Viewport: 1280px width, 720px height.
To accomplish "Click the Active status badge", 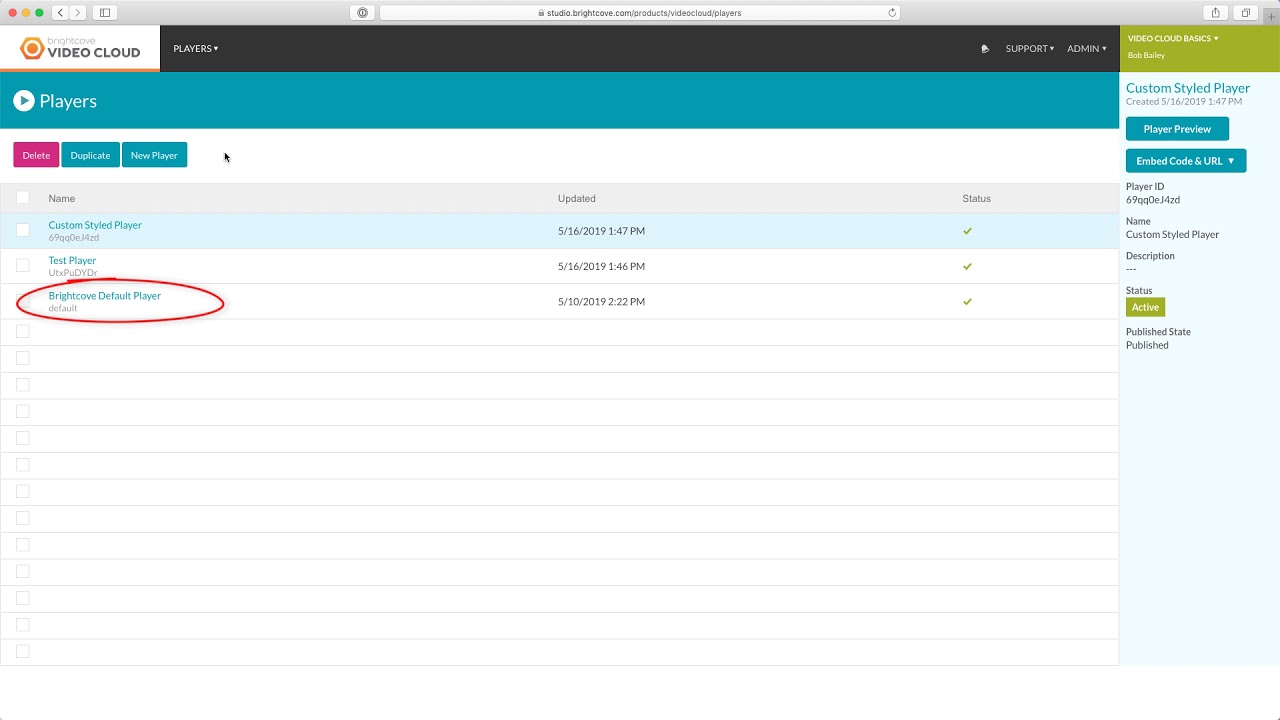I will (1145, 307).
